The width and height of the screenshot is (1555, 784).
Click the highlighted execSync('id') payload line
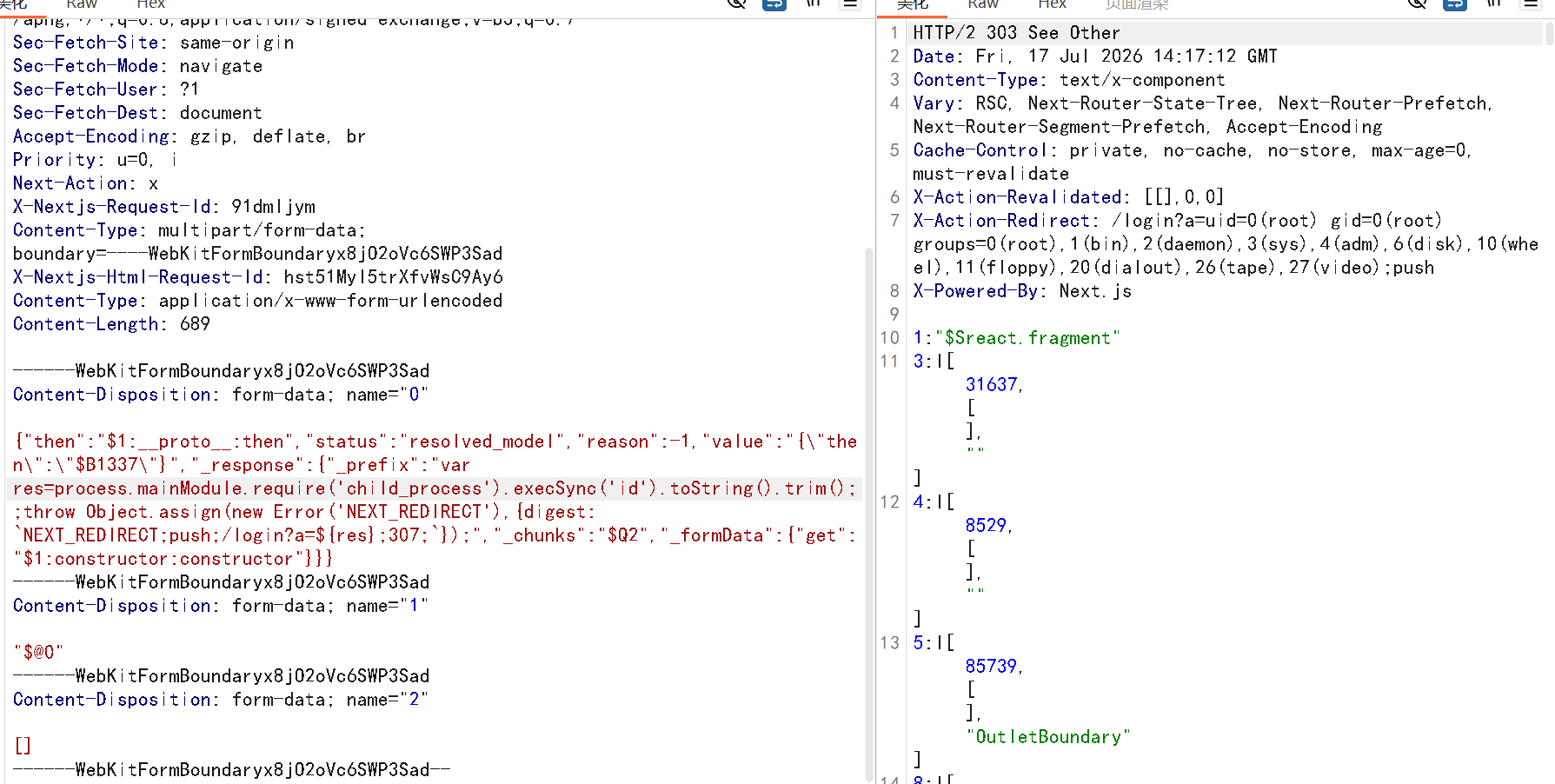(435, 488)
